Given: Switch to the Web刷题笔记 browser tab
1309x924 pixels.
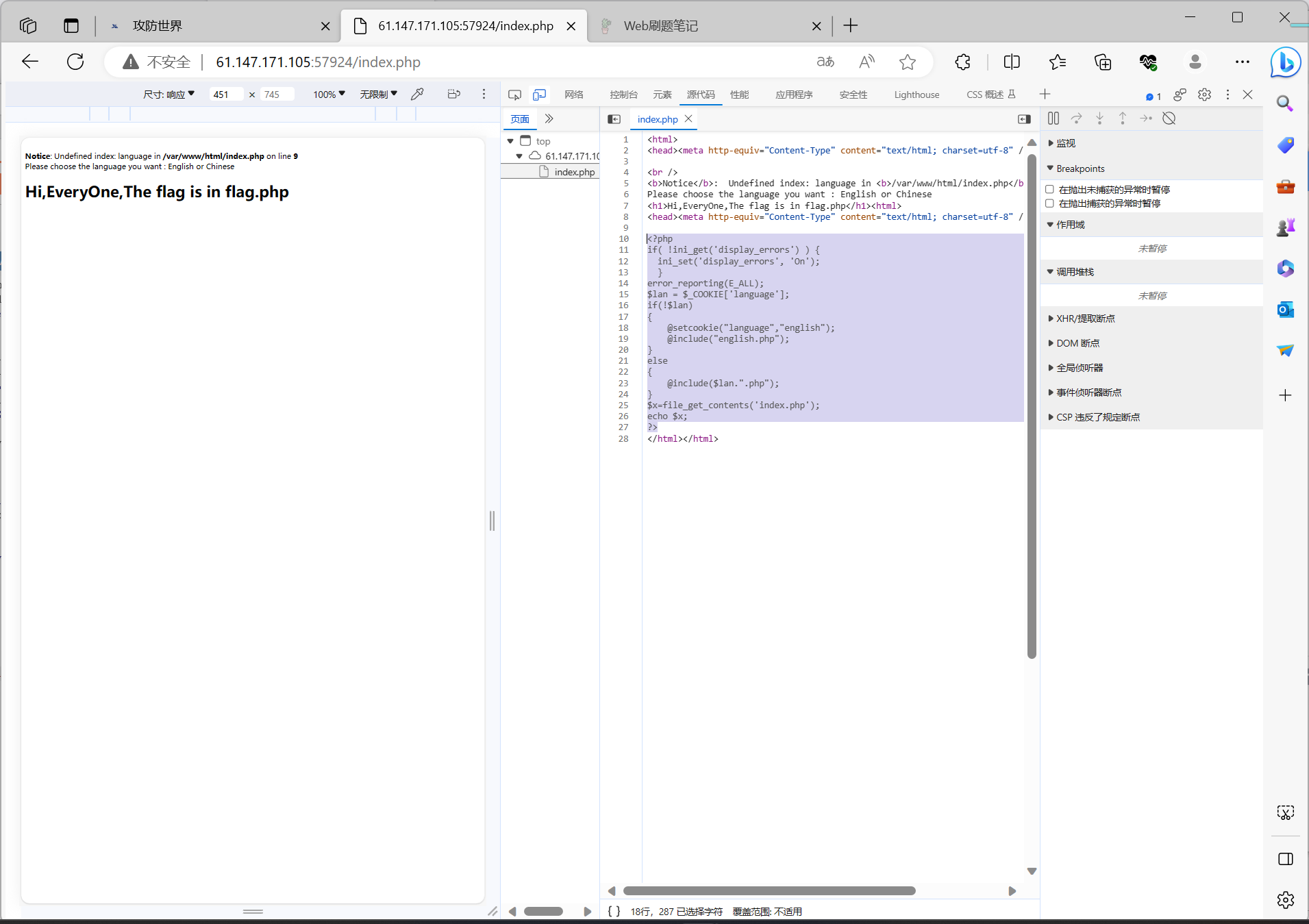Looking at the screenshot, I should (710, 26).
